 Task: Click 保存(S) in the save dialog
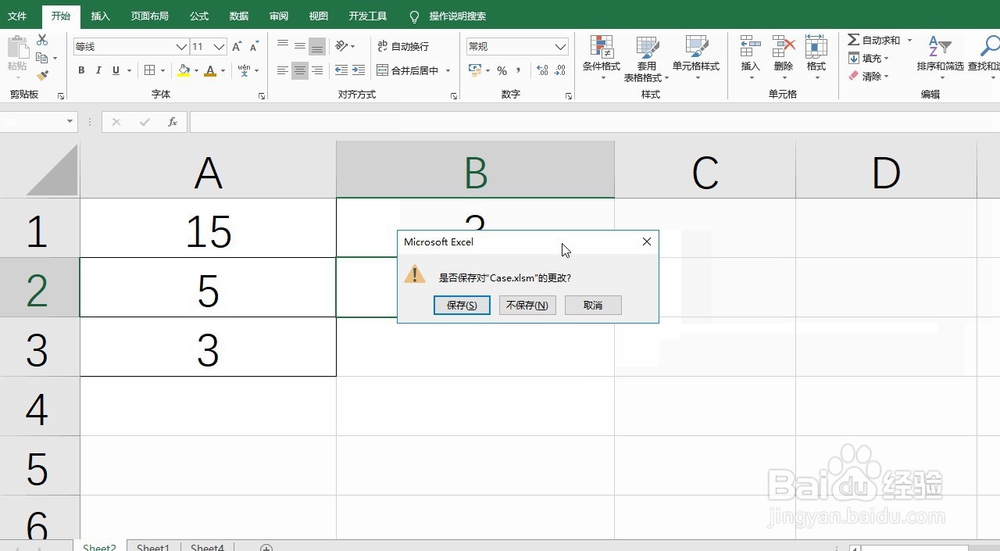click(461, 305)
